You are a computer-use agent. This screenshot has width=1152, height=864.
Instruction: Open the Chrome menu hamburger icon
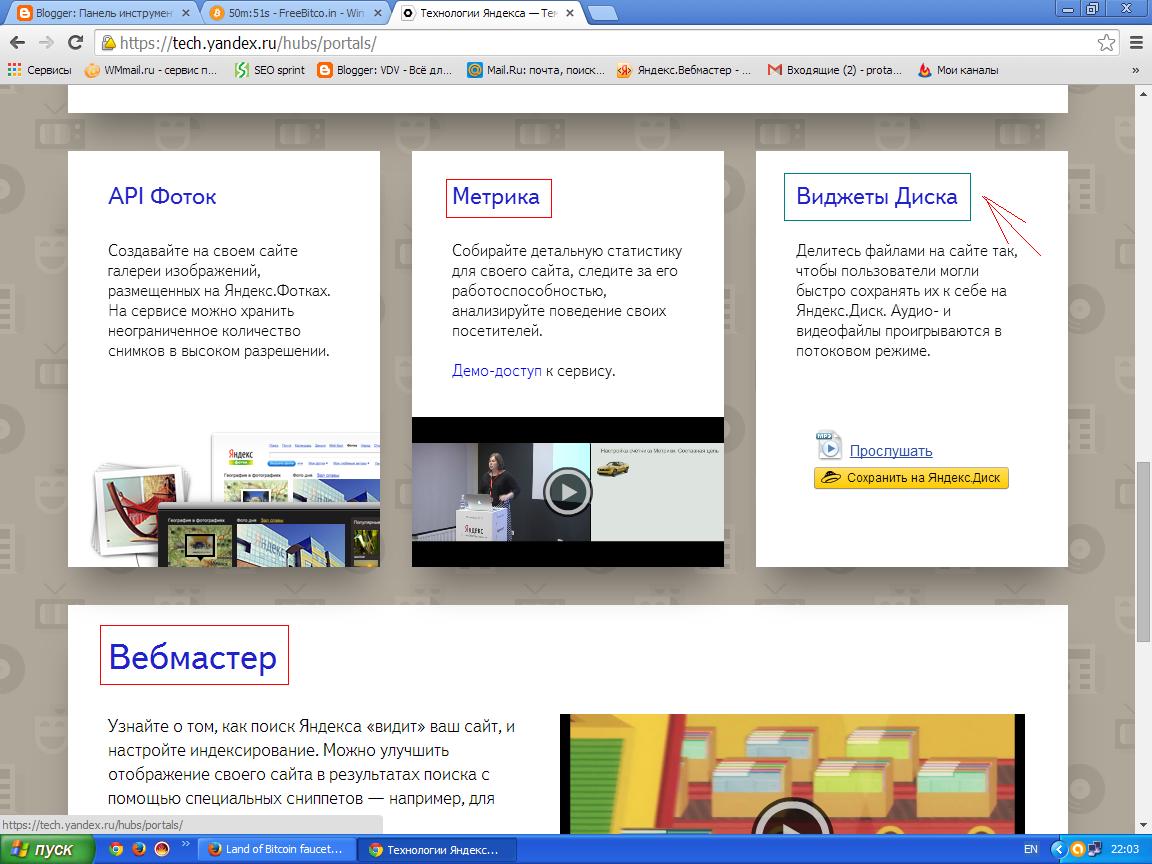[1136, 43]
